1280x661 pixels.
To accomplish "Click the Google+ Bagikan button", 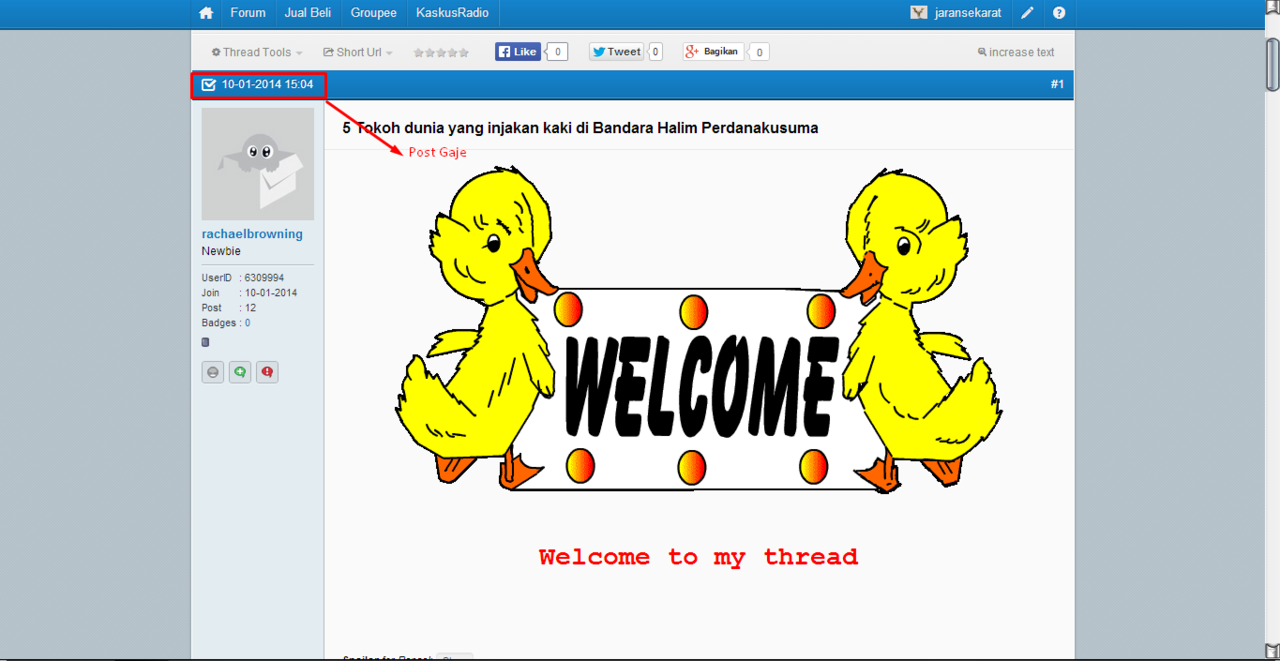I will (713, 52).
